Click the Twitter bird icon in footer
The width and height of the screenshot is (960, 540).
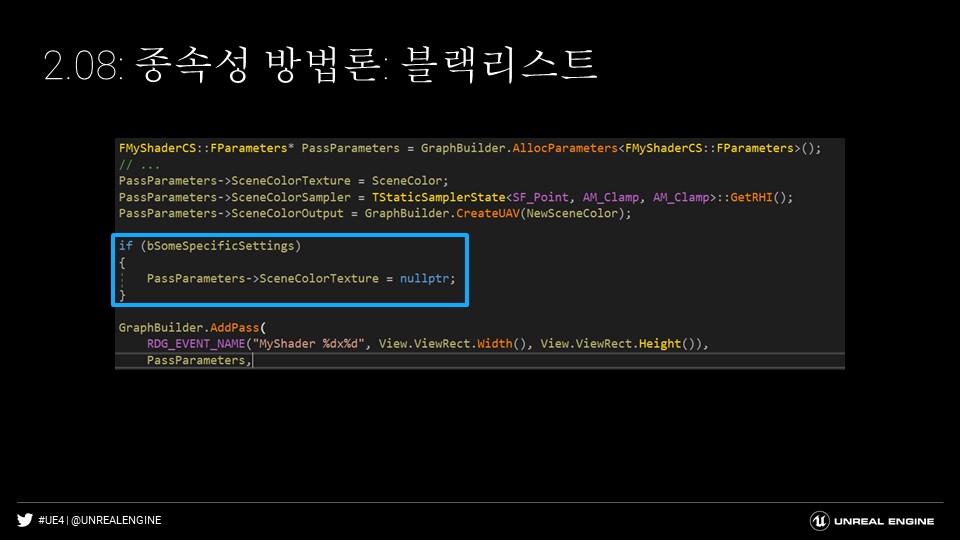(x=24, y=520)
